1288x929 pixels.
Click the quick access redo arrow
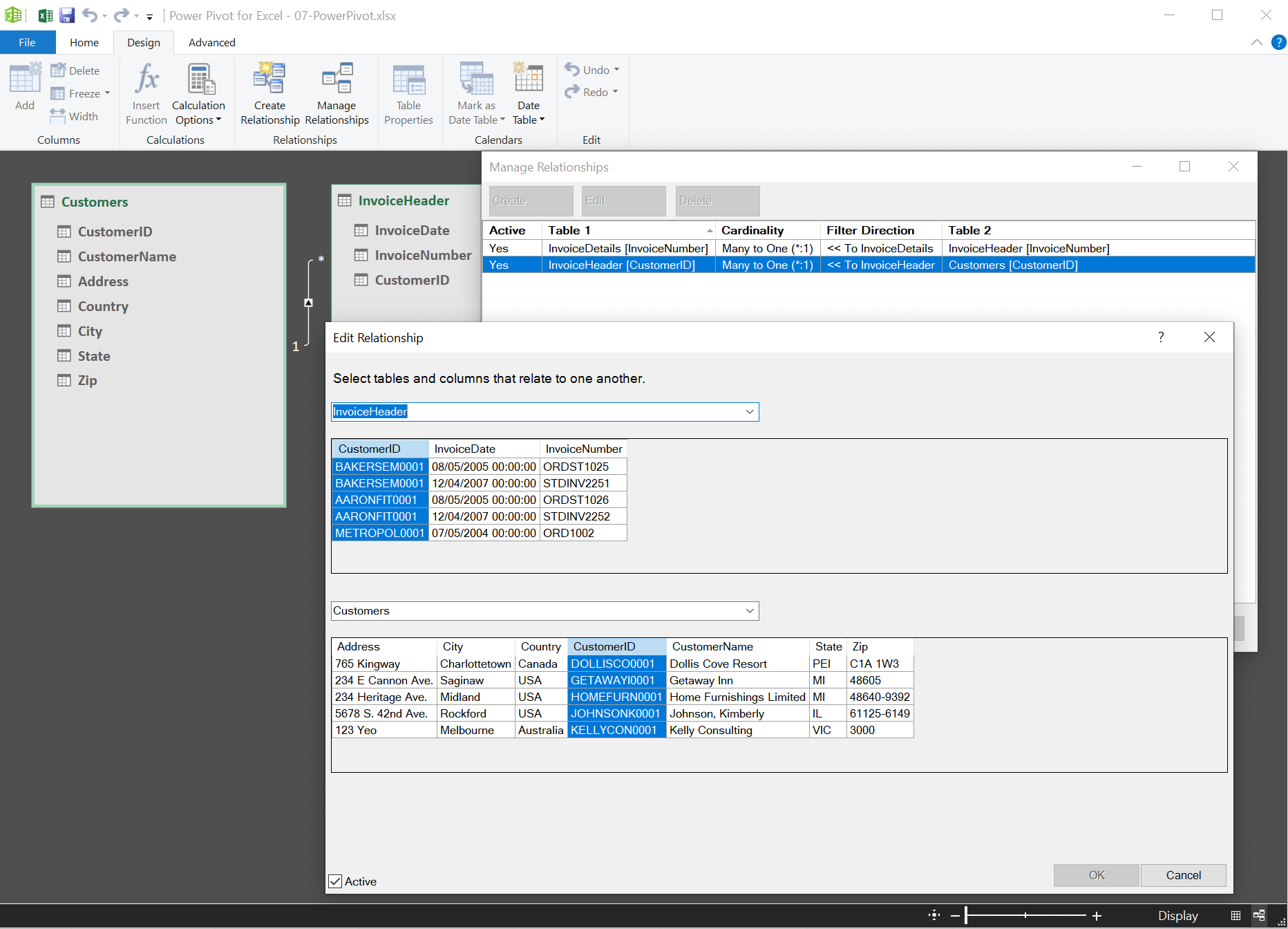[x=122, y=15]
